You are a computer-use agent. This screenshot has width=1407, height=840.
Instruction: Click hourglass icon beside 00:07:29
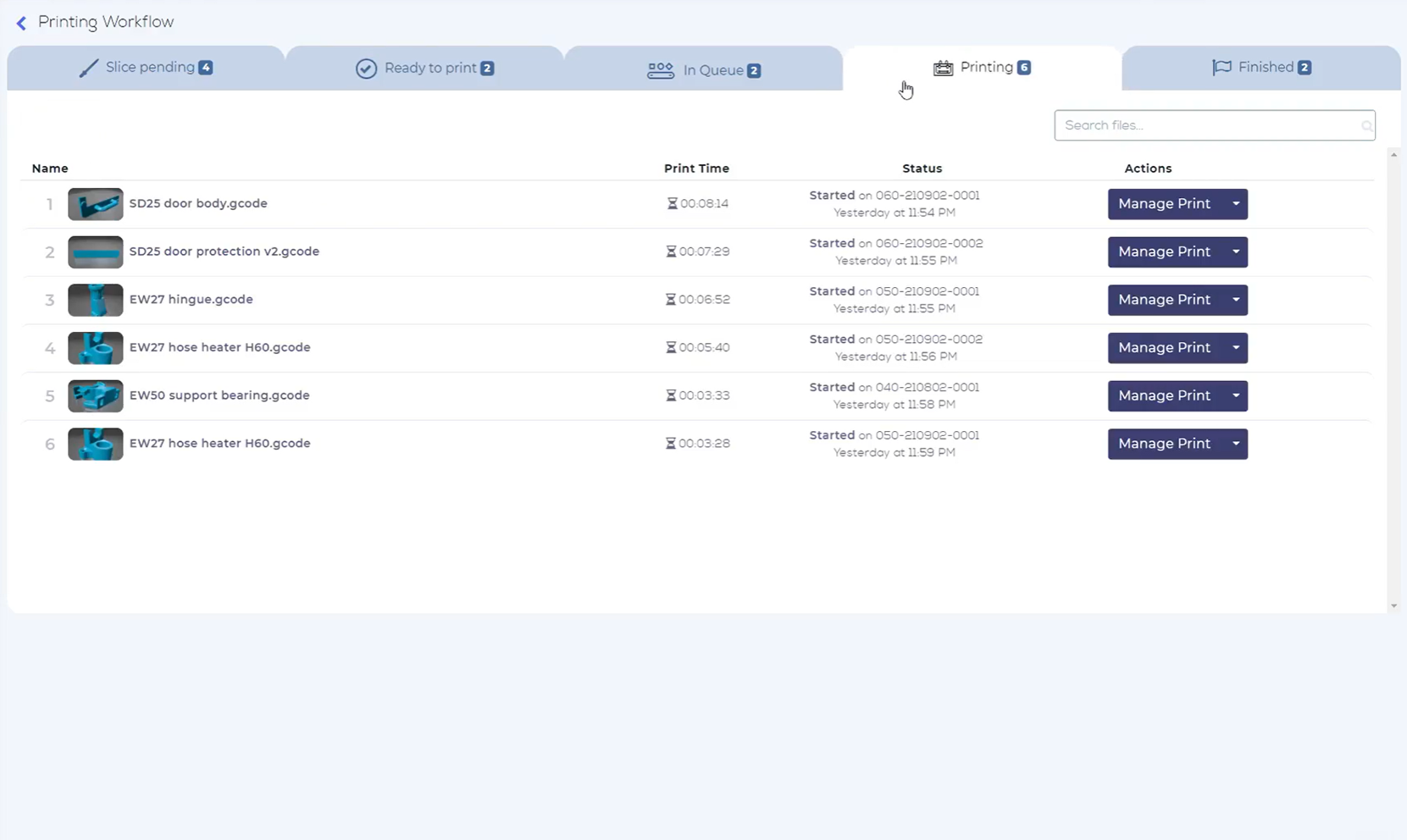(671, 251)
